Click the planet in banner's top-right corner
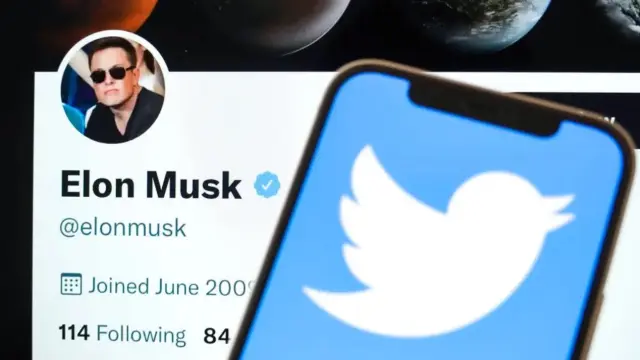The width and height of the screenshot is (640, 360). tap(622, 14)
